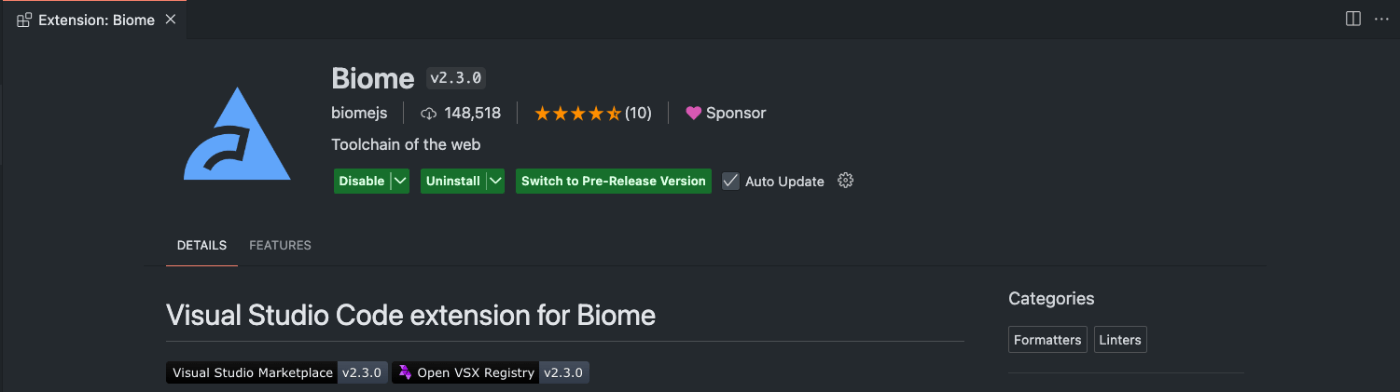Screen dimensions: 1400x392
Task: Click Switch to Pre-Release Version
Action: coord(614,181)
